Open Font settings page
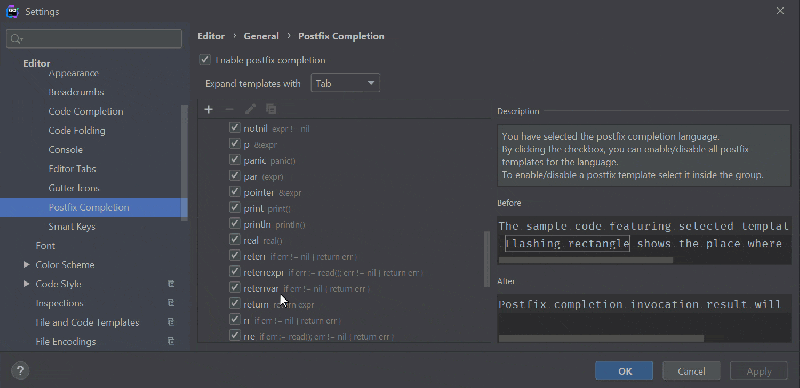Screen dimensions: 800x388 coord(45,246)
